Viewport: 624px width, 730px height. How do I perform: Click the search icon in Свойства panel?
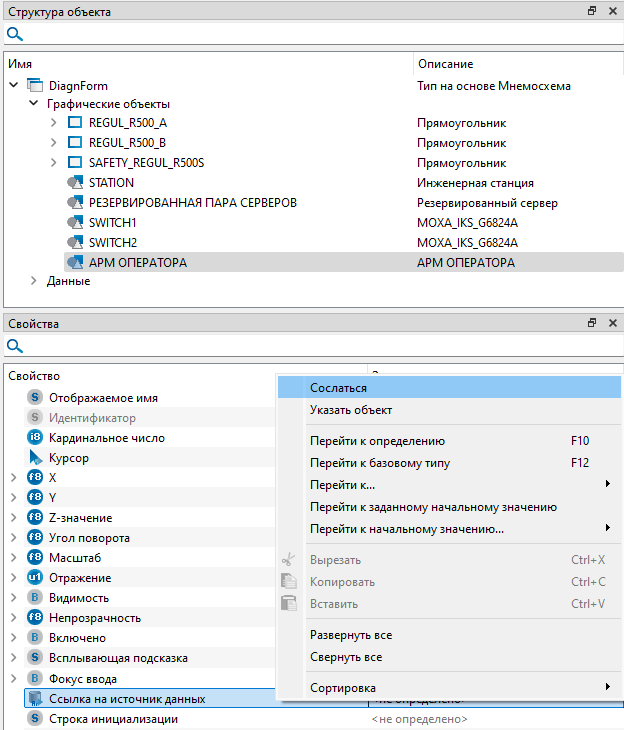(x=15, y=346)
